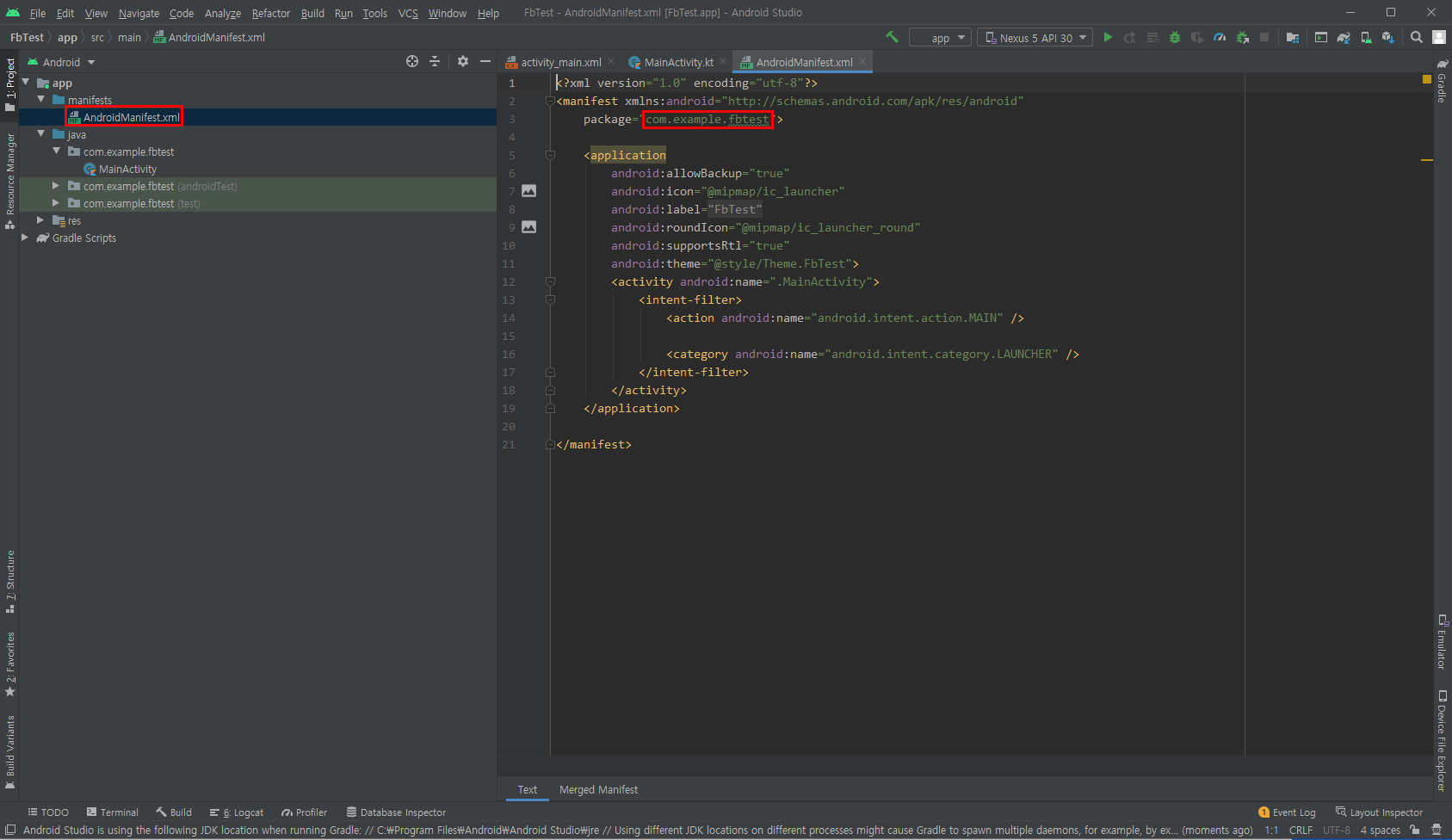Open the 6: Logcat tool window
1452x840 pixels.
pos(237,812)
